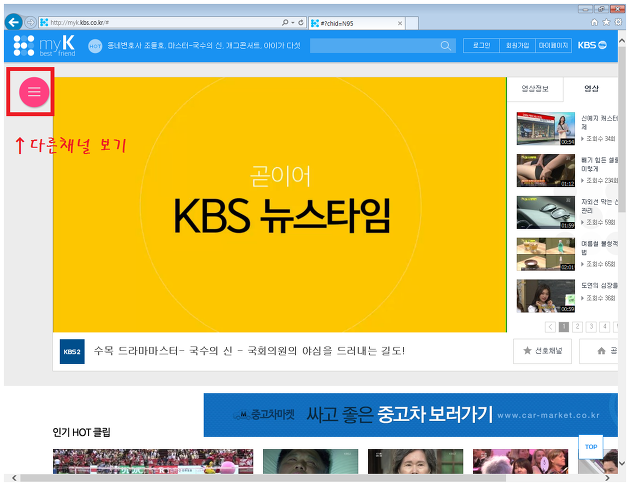Go to previous page in video list

pyautogui.click(x=550, y=327)
